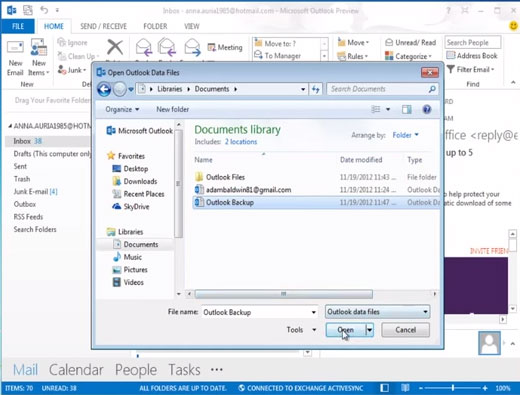The image size is (520, 395).
Task: Click the 2 locations link
Action: click(x=241, y=142)
